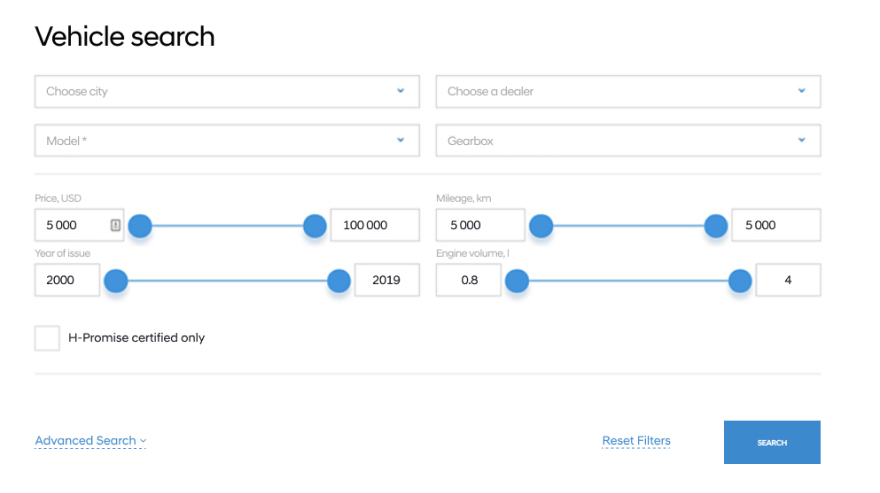The height and width of the screenshot is (493, 880).
Task: Focus the maximum price input showing 100 000
Action: 374,226
